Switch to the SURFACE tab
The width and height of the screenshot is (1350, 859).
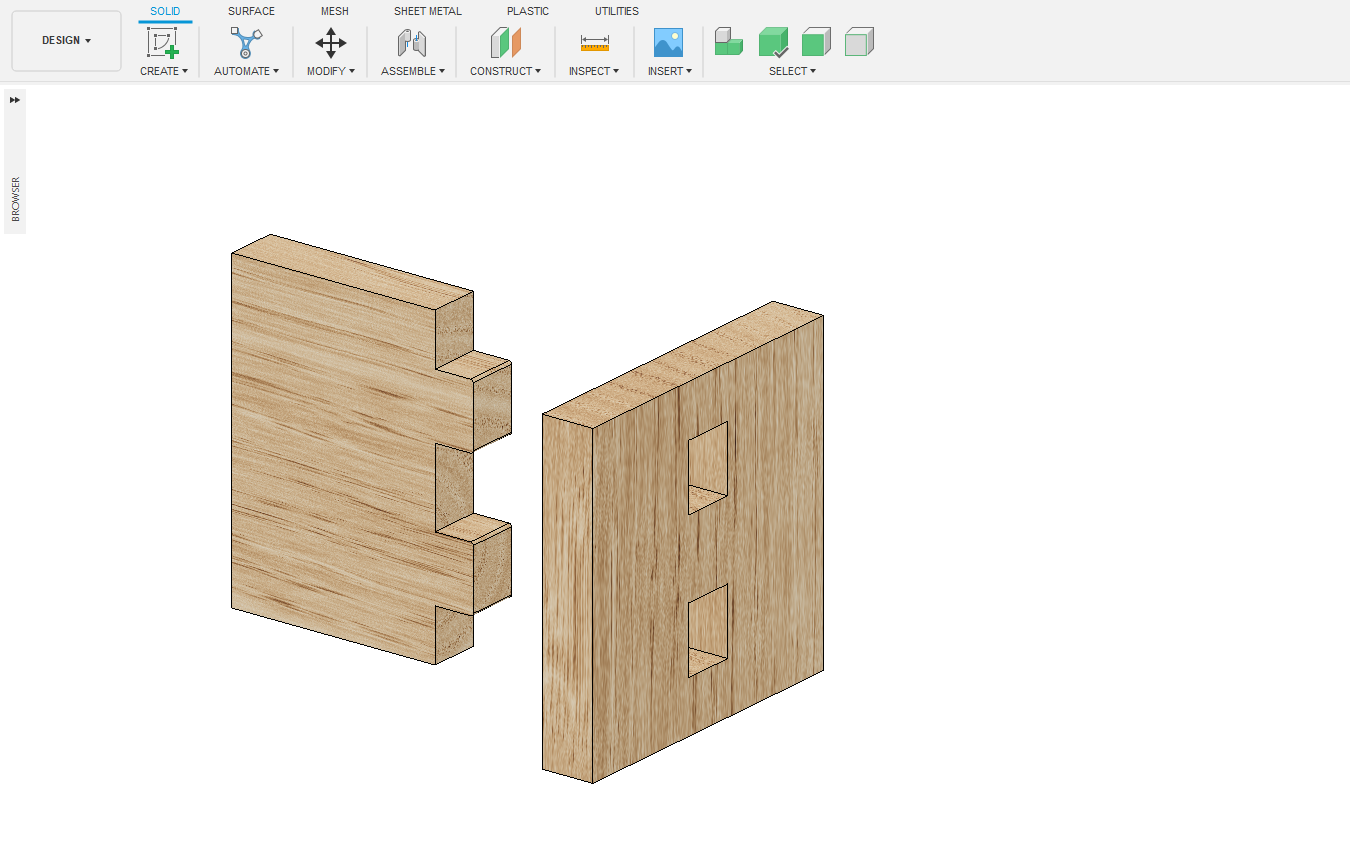(251, 11)
